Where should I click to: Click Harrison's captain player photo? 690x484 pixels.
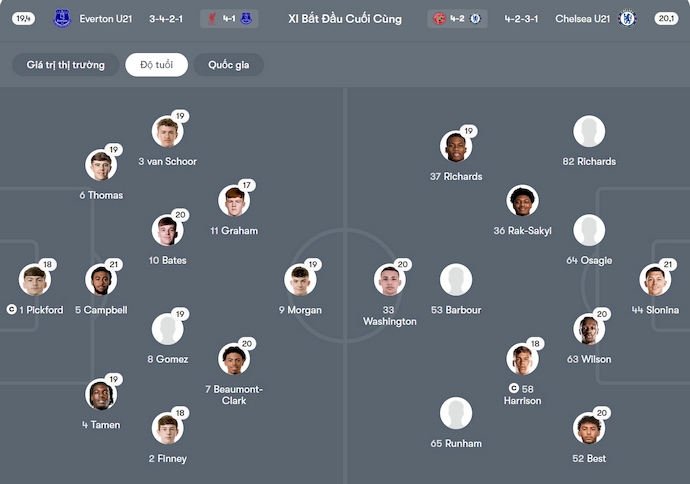pos(522,359)
